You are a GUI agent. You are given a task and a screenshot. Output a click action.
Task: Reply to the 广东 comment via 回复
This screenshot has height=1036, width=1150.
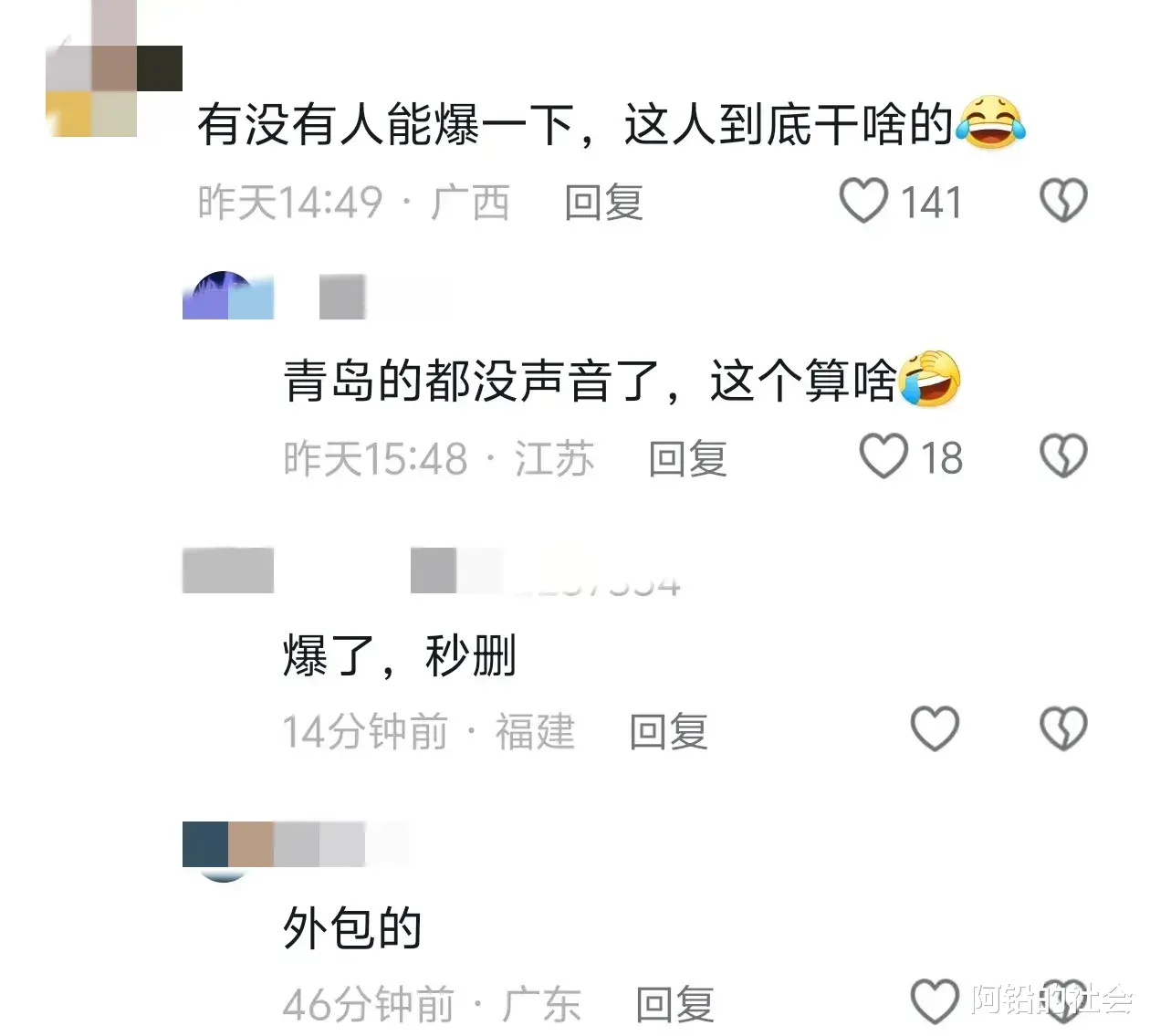[x=674, y=1004]
